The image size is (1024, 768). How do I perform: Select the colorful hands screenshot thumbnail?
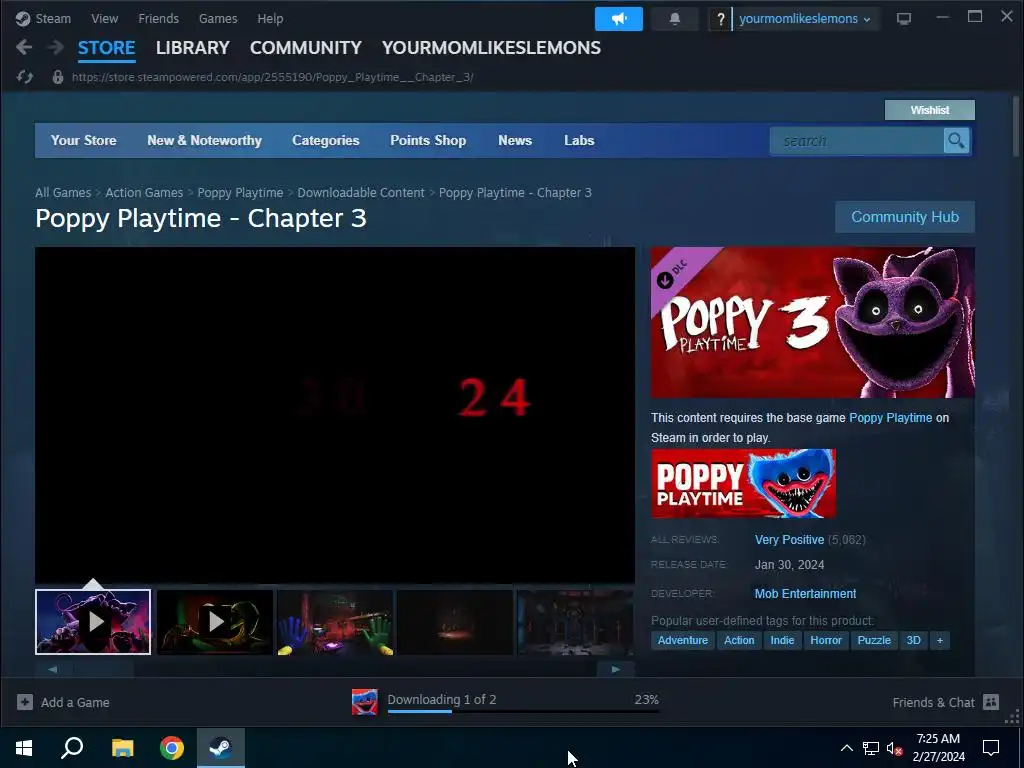[335, 622]
